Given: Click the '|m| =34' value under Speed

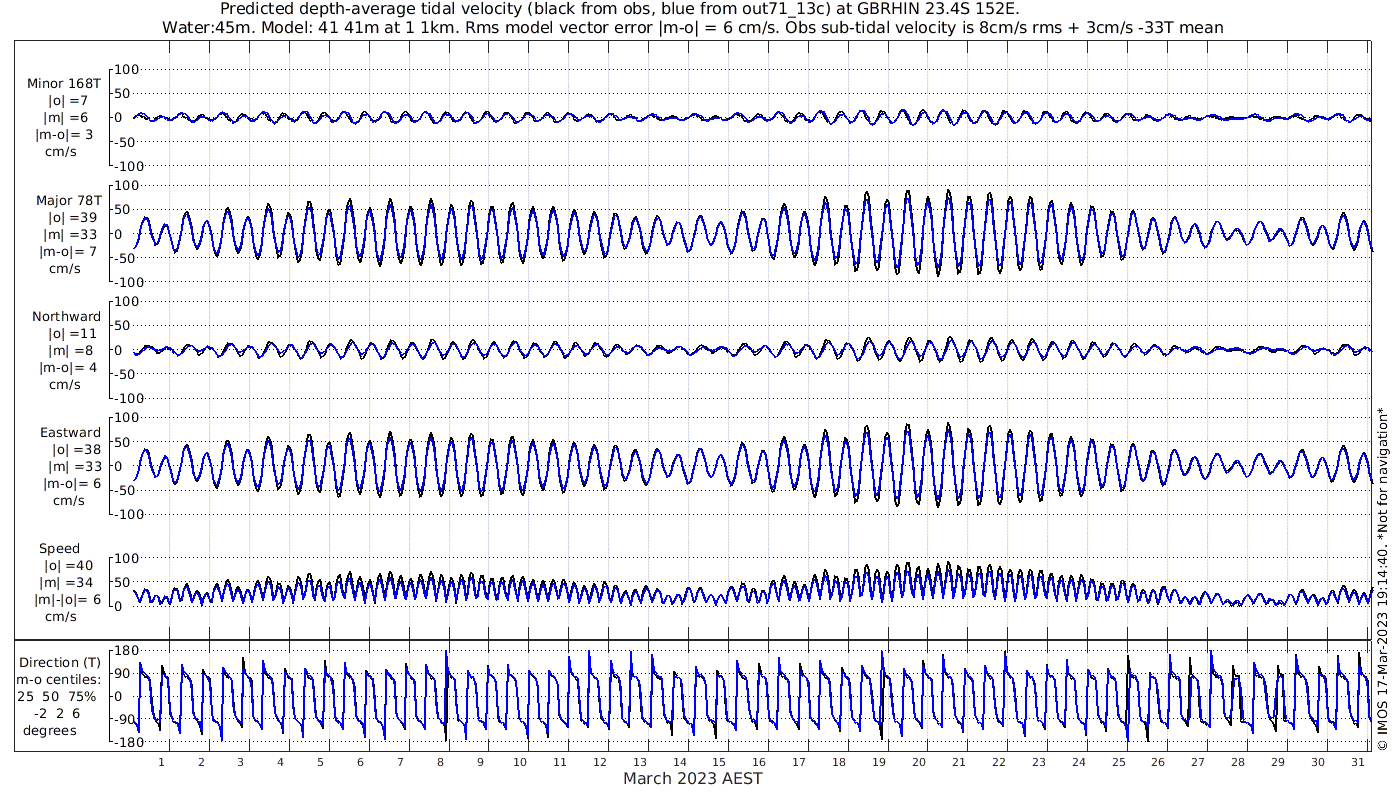Looking at the screenshot, I should point(68,583).
